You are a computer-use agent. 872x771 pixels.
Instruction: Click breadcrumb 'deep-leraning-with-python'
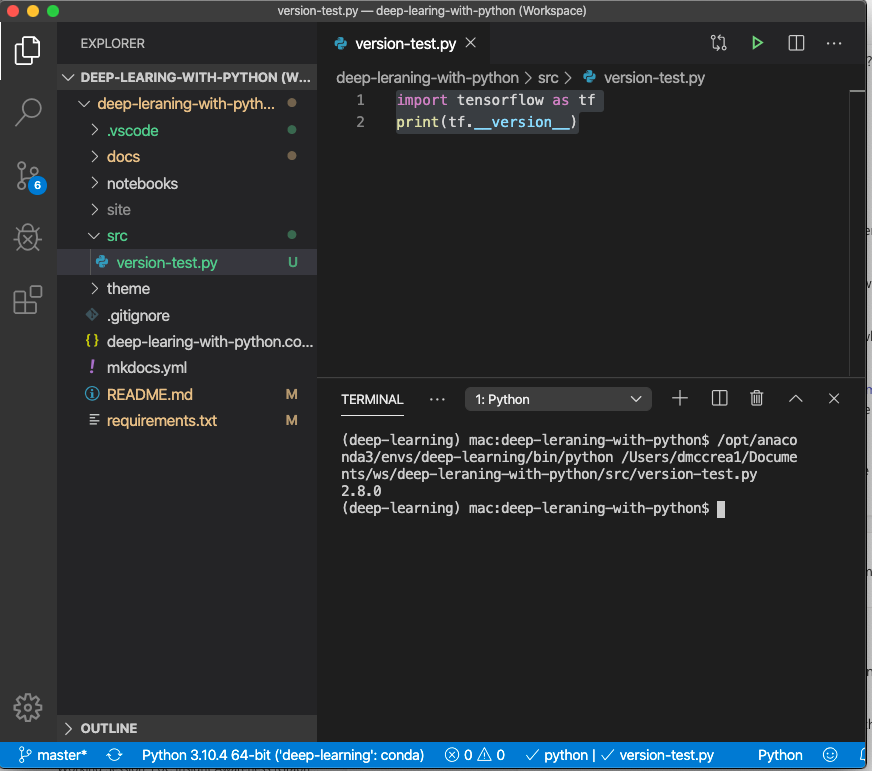point(427,77)
